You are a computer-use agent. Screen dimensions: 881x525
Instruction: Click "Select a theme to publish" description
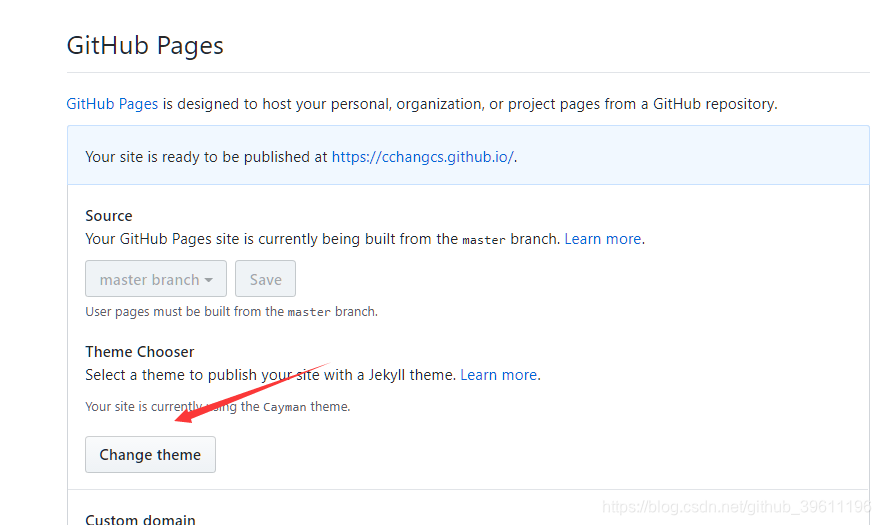(x=270, y=375)
